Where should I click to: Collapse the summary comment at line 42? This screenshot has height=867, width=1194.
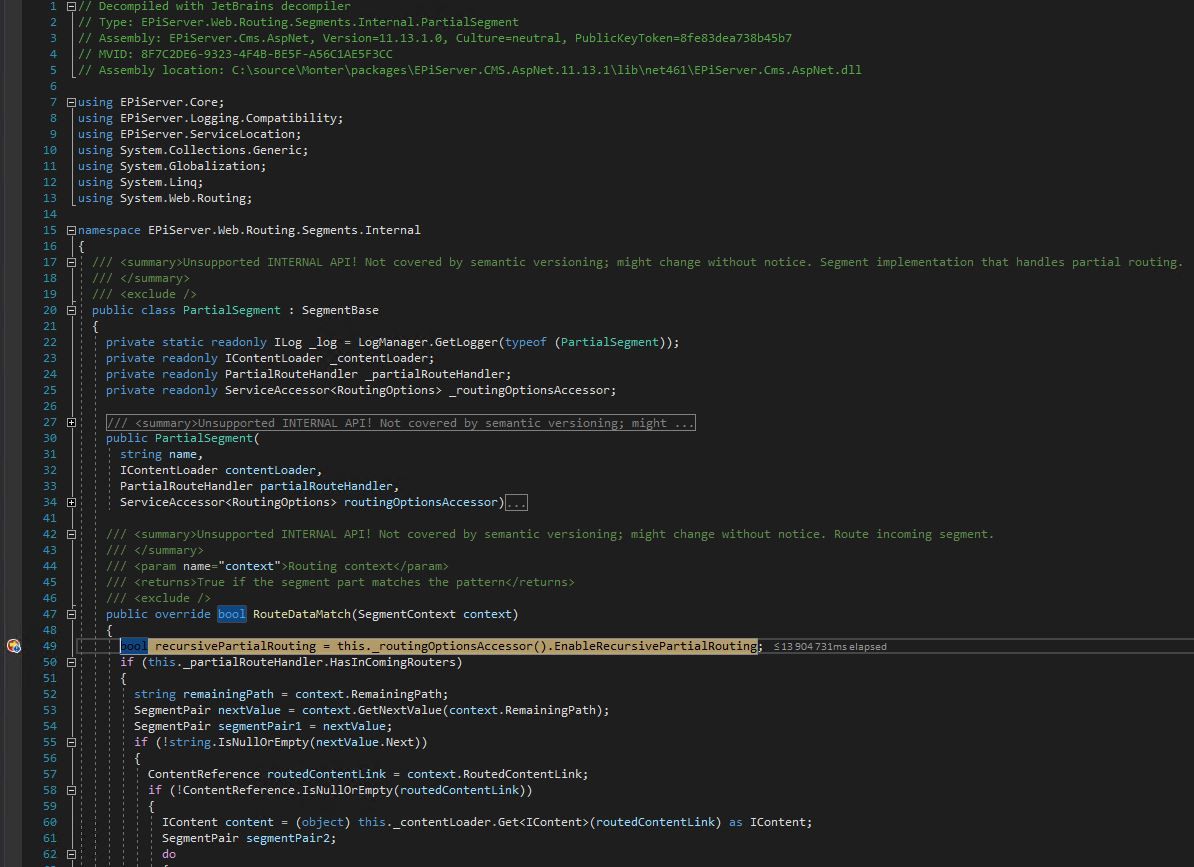tap(72, 534)
